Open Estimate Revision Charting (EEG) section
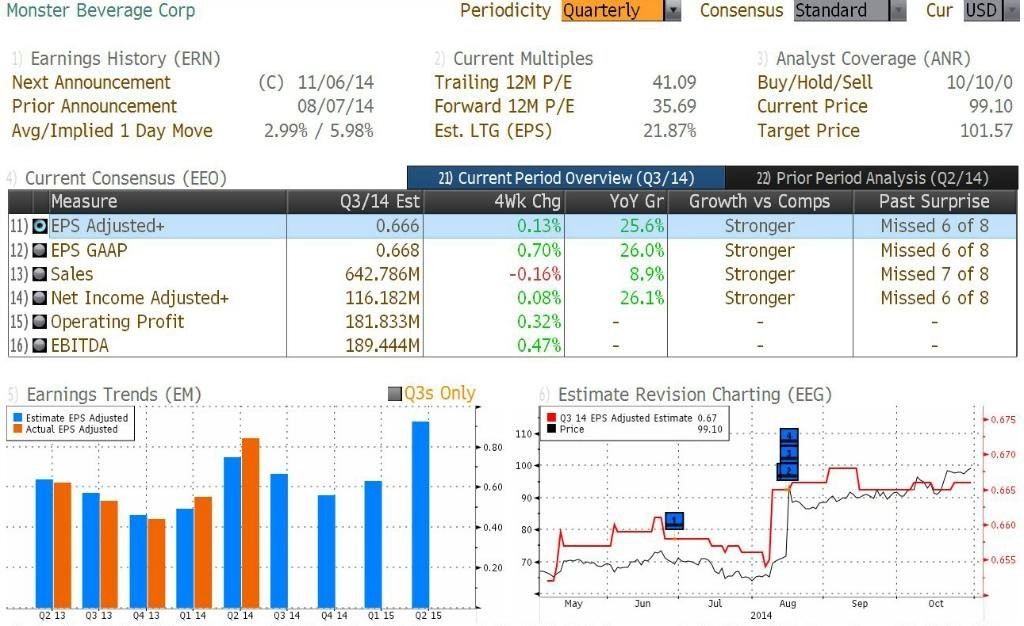The image size is (1024, 626). (x=695, y=394)
